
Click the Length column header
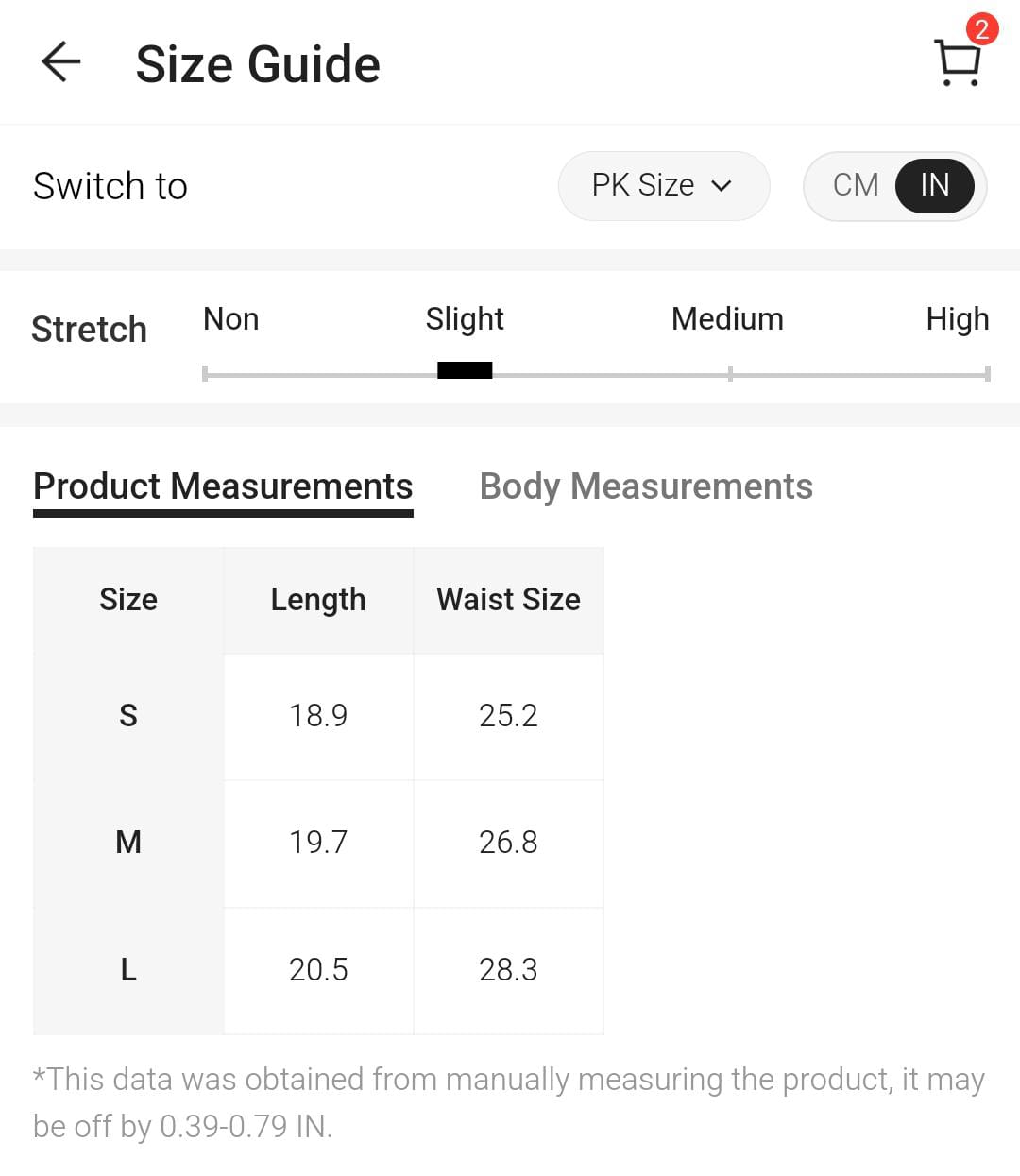[x=318, y=600]
